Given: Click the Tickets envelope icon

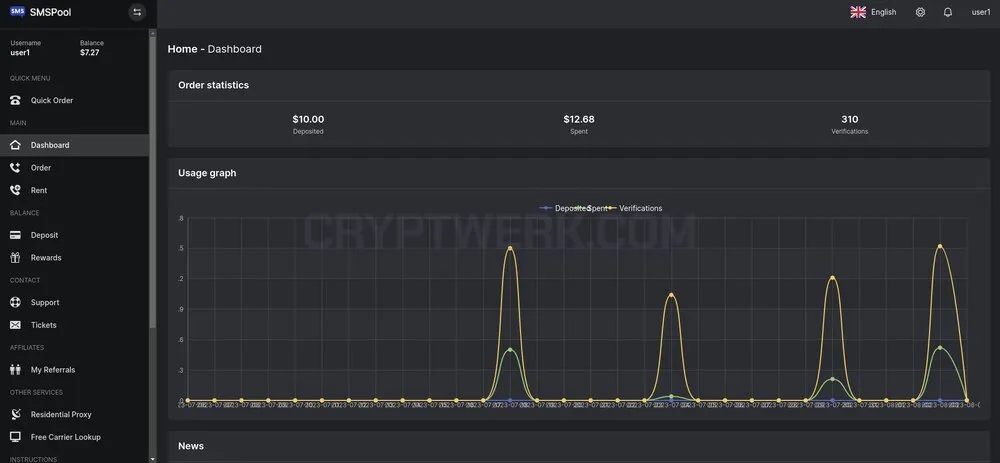Looking at the screenshot, I should (16, 325).
